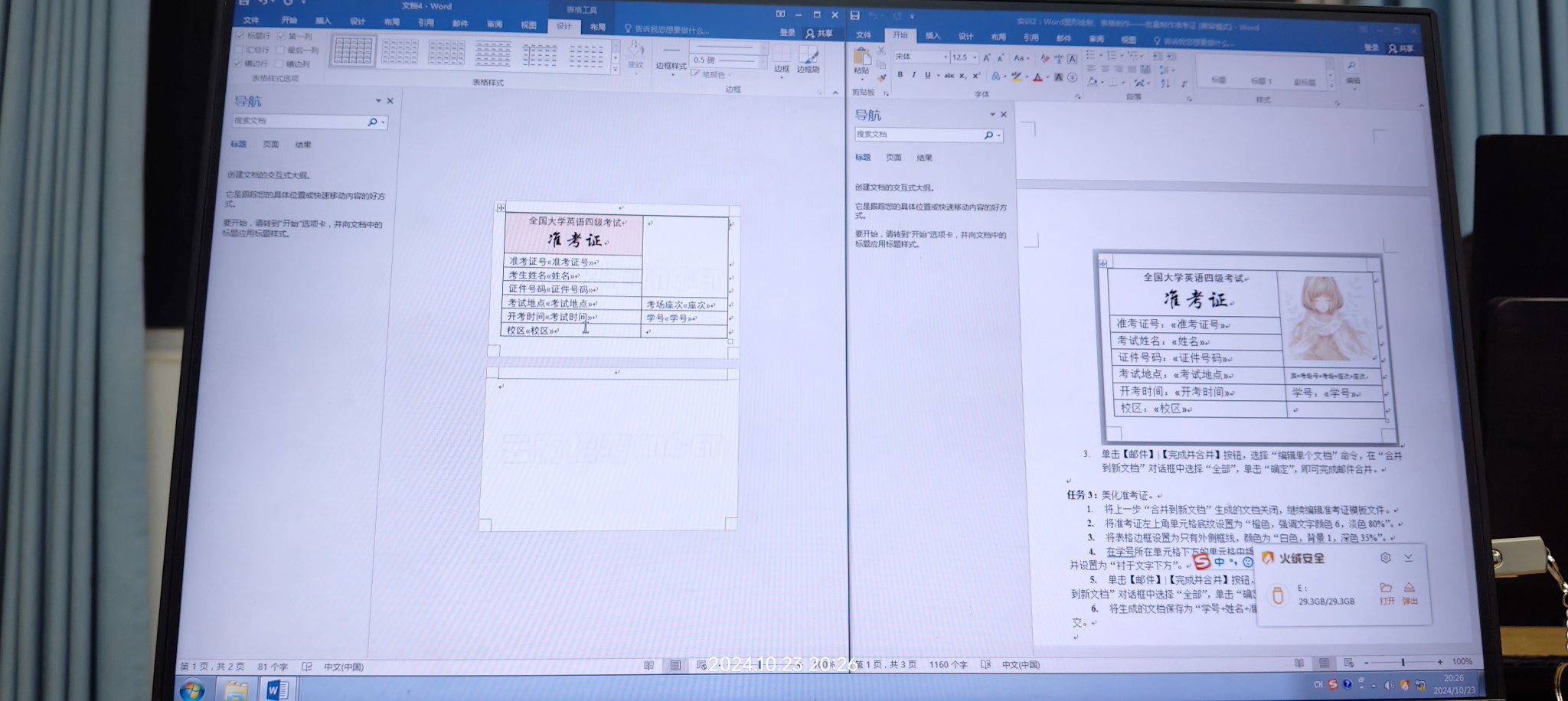
Task: Toggle the Last Column checkbox
Action: (280, 50)
